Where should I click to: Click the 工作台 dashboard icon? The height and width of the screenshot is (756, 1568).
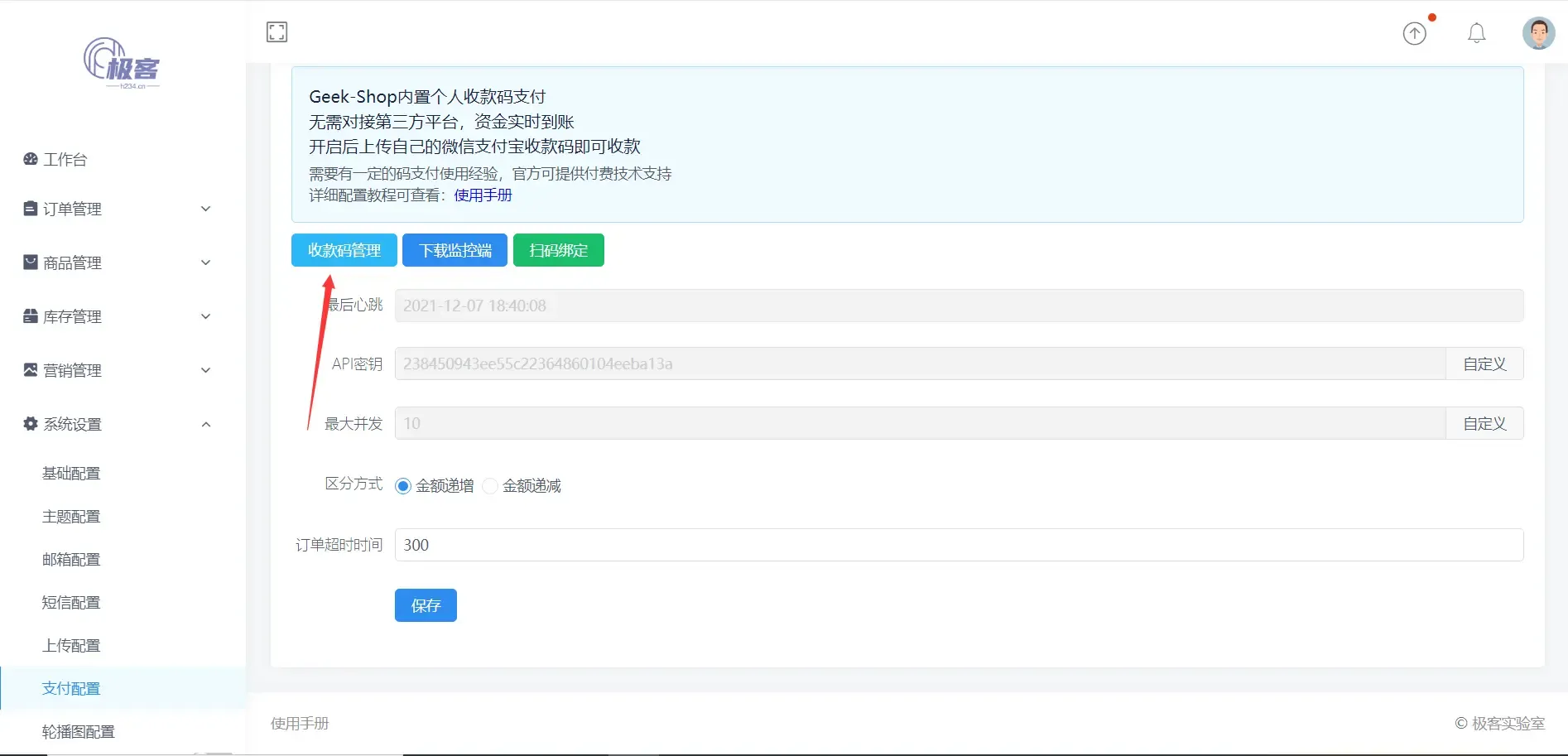[31, 159]
